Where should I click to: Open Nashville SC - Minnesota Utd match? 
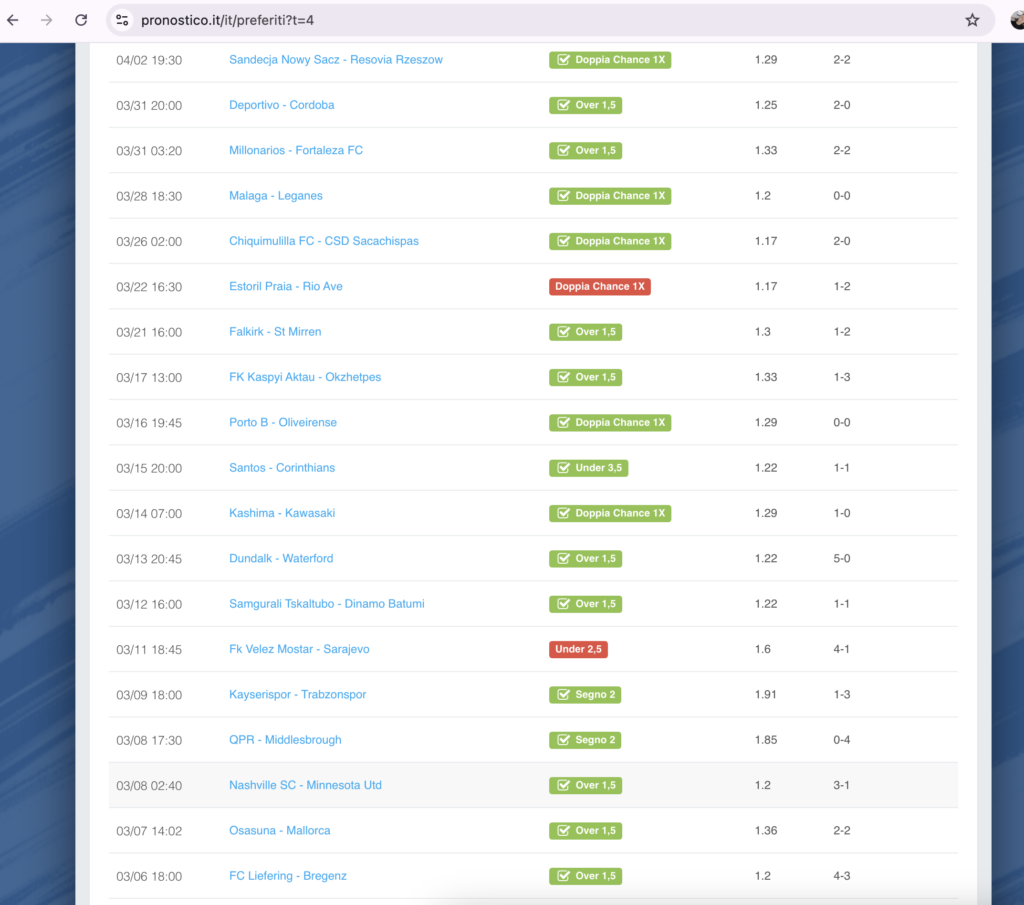[x=305, y=785]
